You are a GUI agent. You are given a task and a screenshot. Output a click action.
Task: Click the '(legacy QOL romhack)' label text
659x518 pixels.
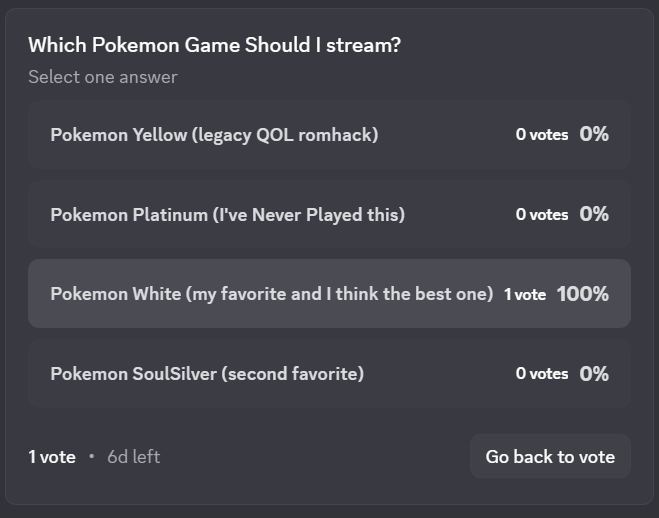[285, 135]
